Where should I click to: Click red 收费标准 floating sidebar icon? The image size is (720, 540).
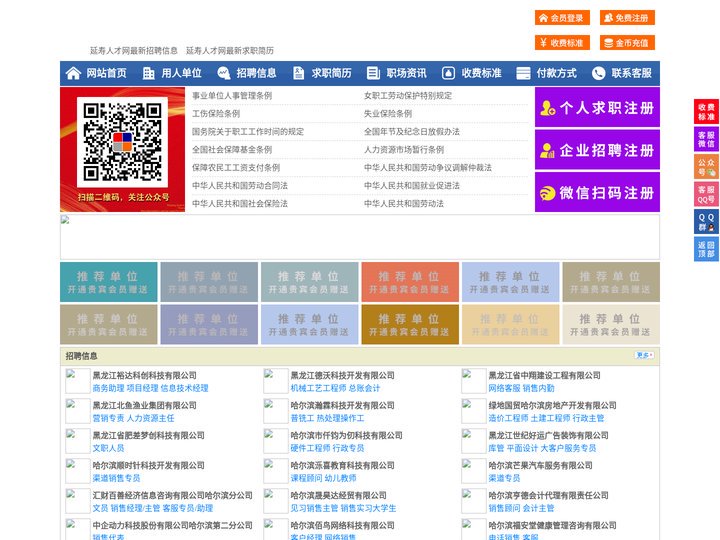706,112
